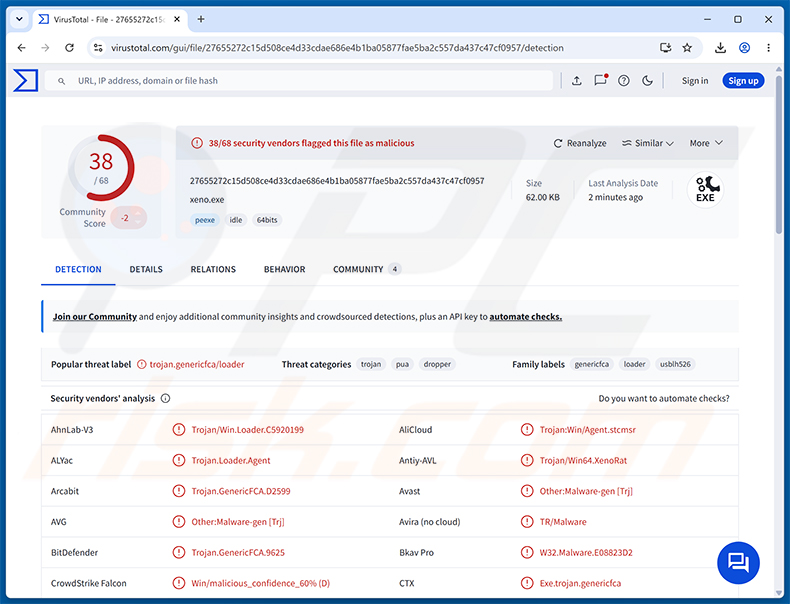Click the install app icon in address bar
790x604 pixels.
click(666, 48)
